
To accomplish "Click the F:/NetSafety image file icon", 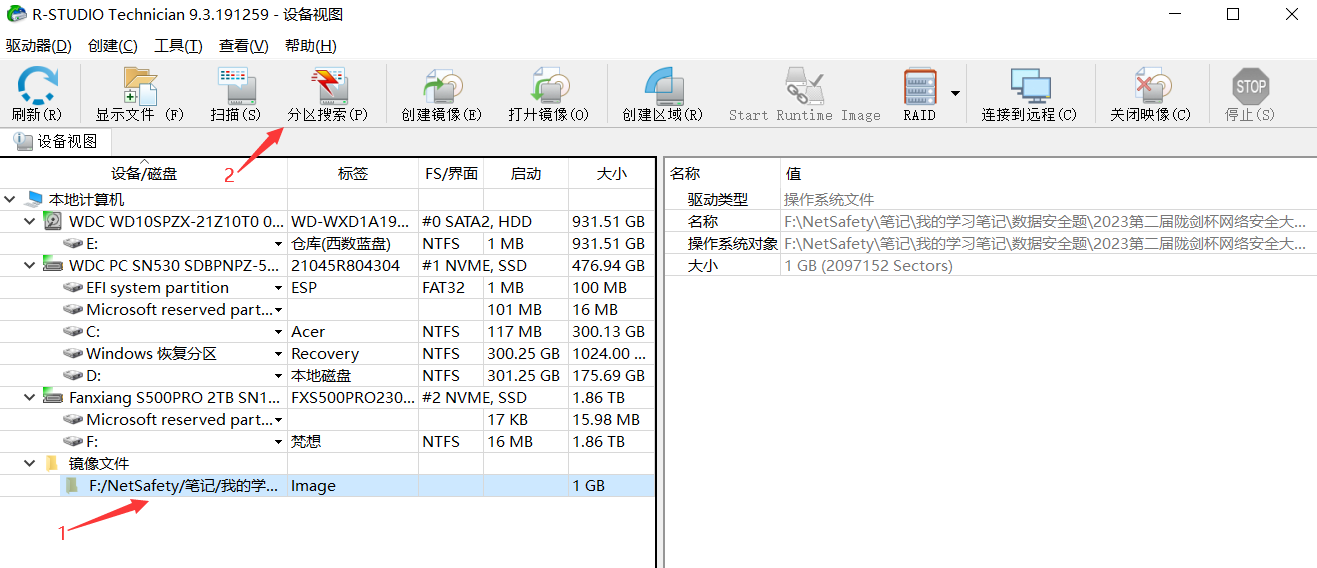I will click(72, 486).
